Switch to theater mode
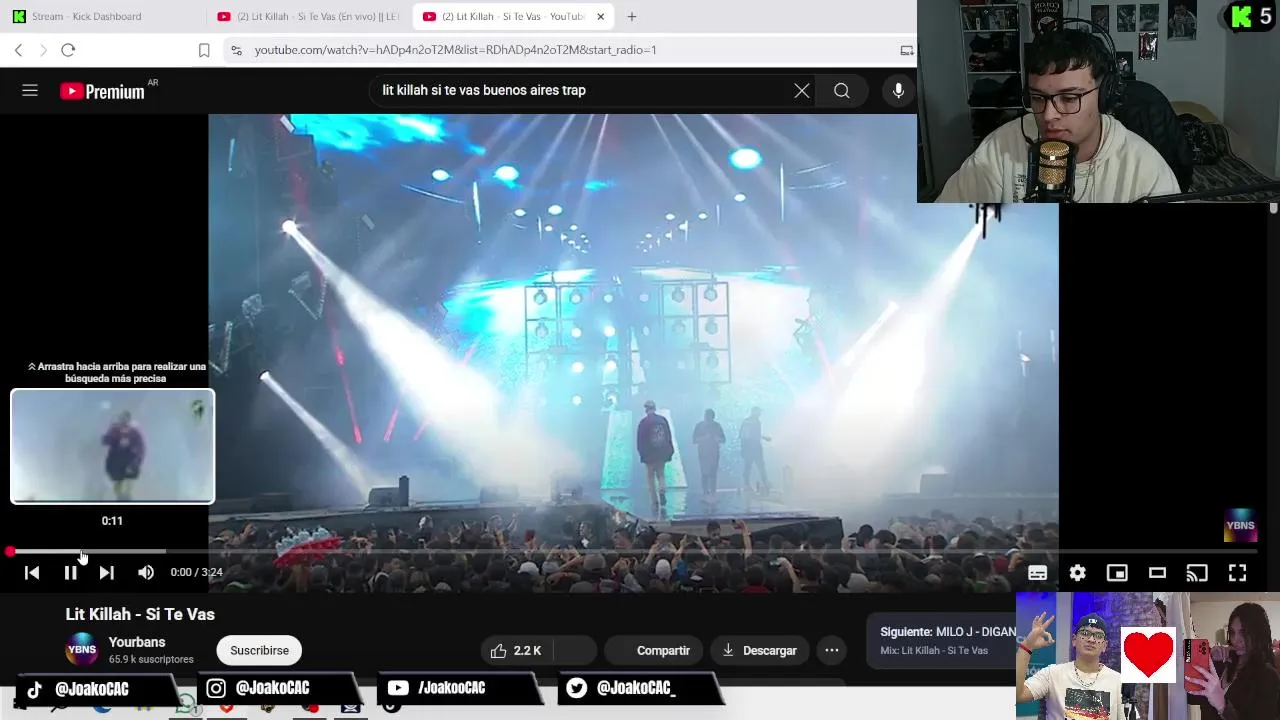 pos(1157,573)
